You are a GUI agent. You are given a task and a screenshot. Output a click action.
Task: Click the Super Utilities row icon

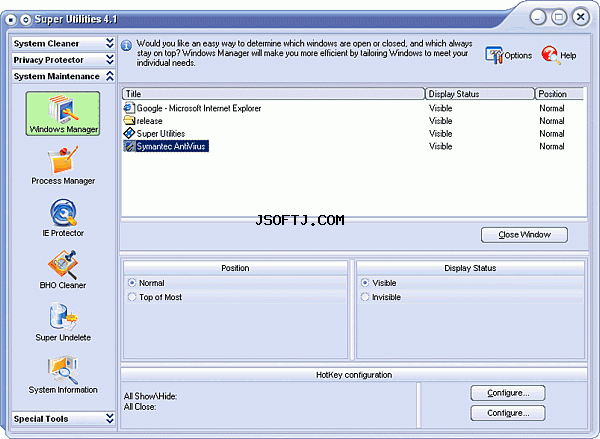pos(129,133)
